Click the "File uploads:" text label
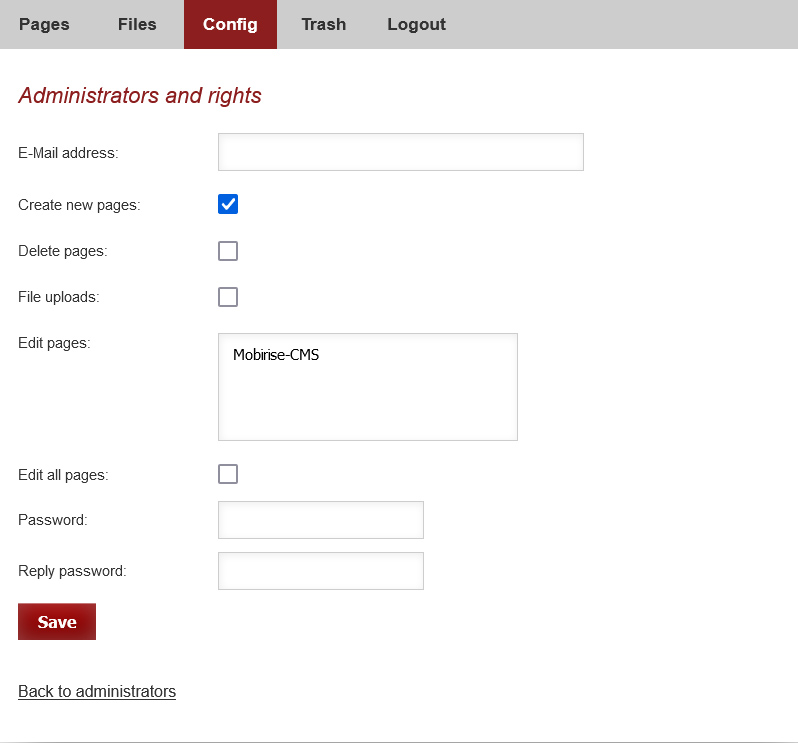798x743 pixels. click(59, 297)
